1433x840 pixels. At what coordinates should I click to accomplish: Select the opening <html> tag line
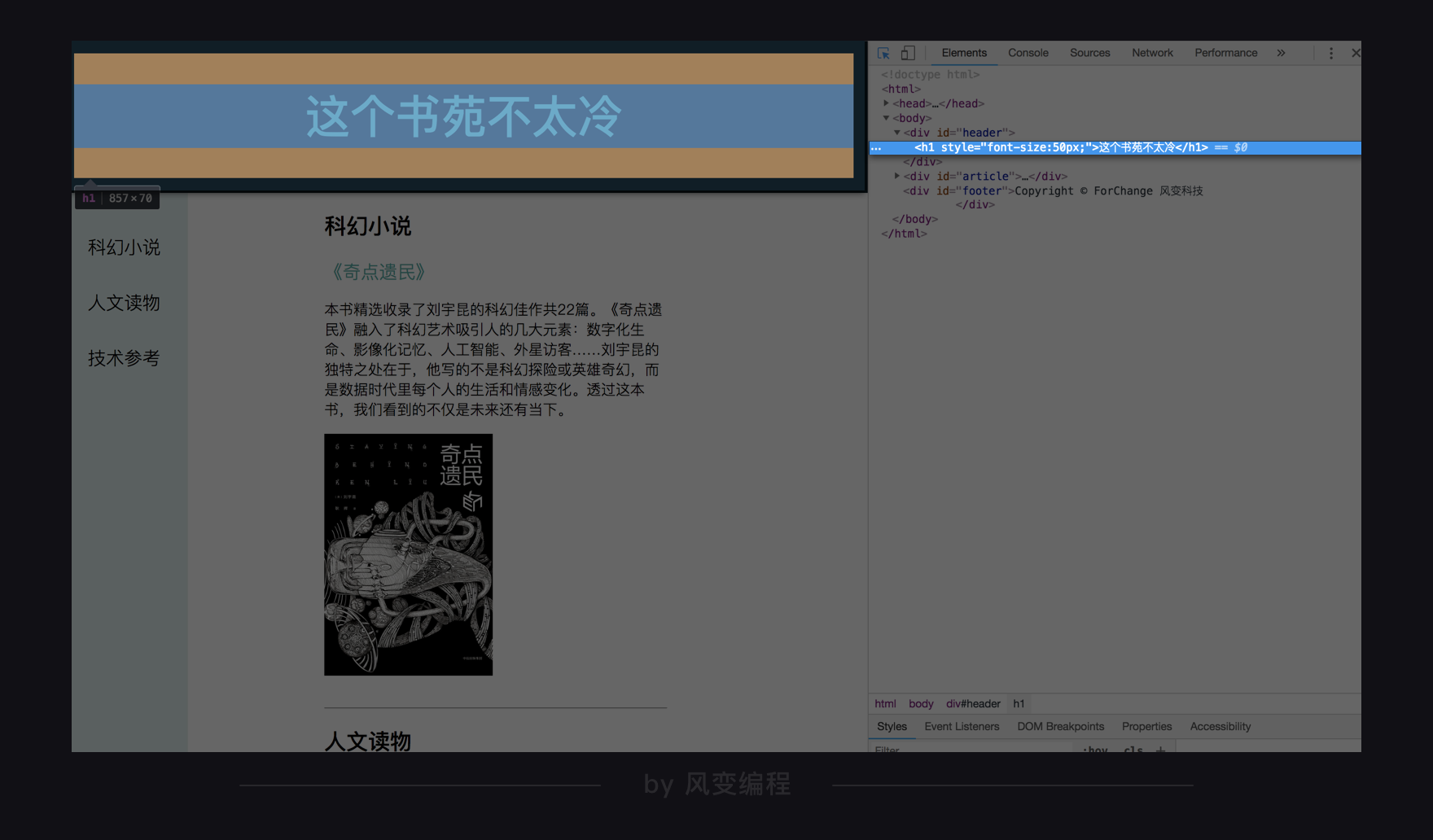[x=901, y=89]
